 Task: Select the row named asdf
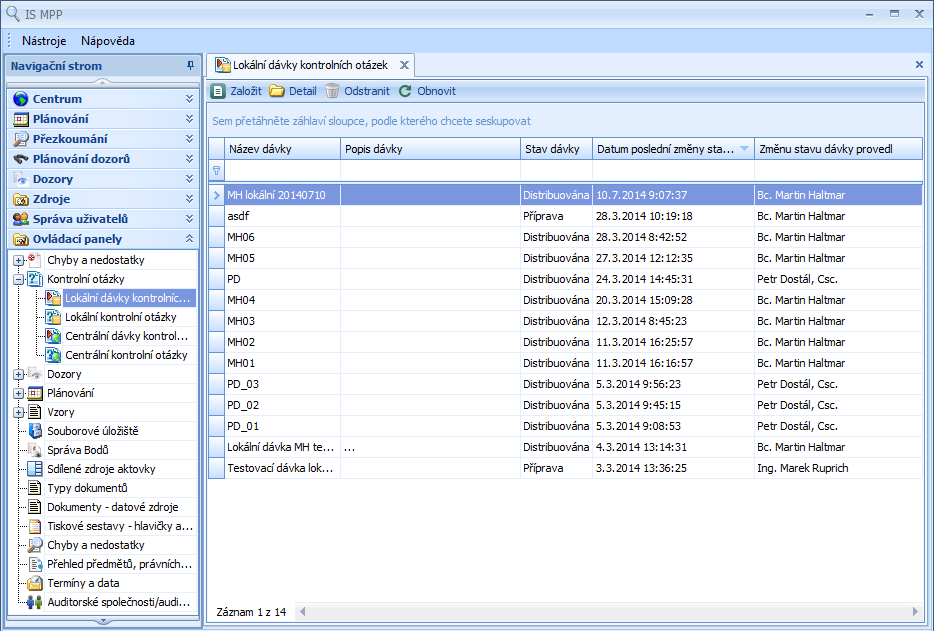565,216
